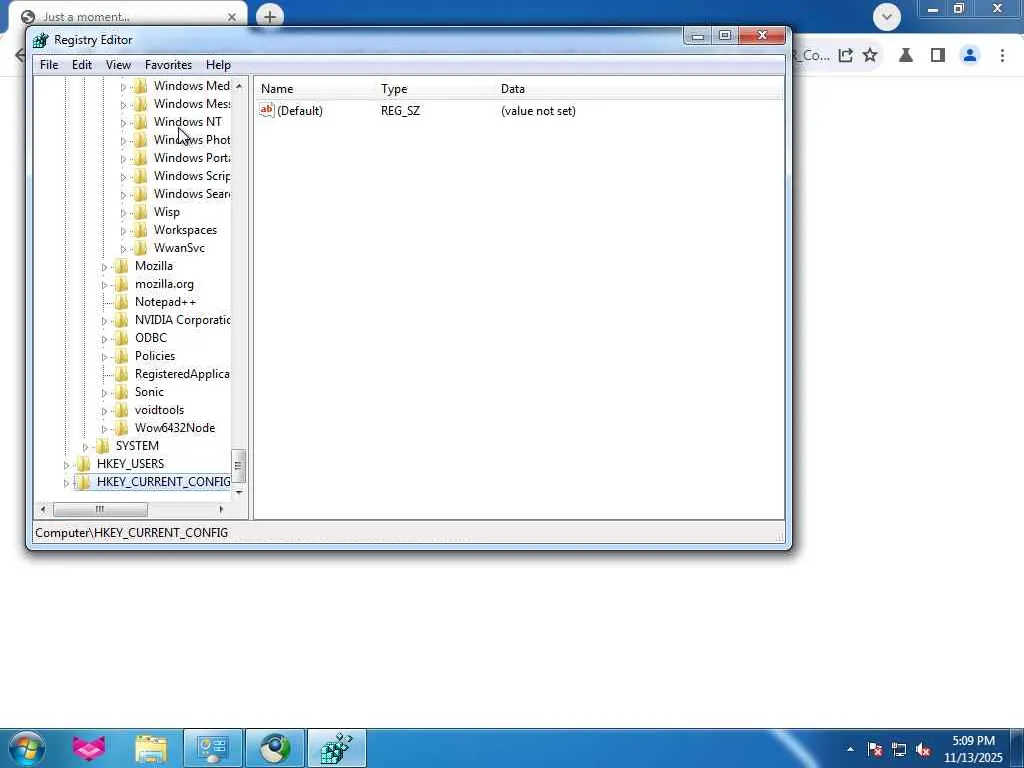Expand the Windows NT key

[123, 123]
